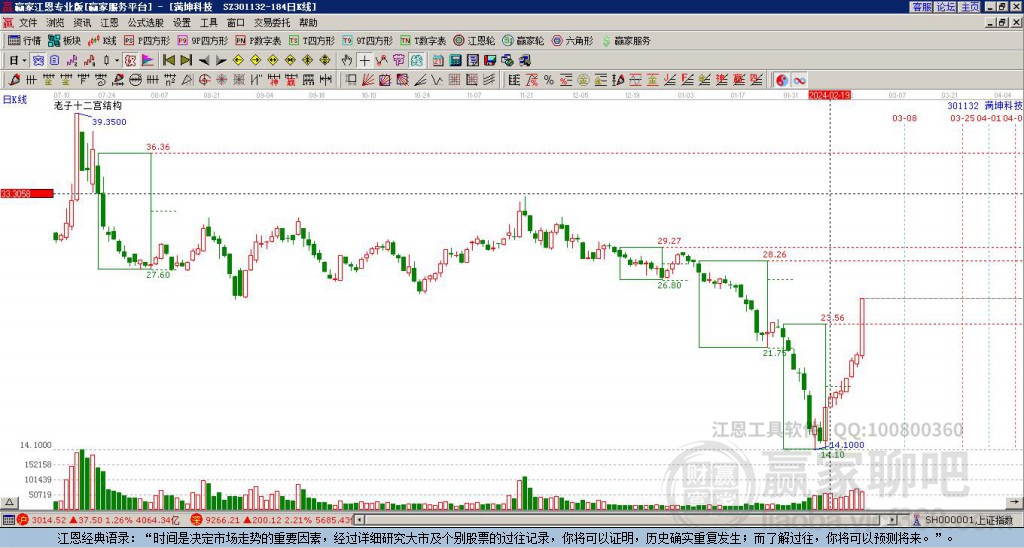Image resolution: width=1024 pixels, height=548 pixels.
Task: Click the 33.3058 red price label
Action: pyautogui.click(x=27, y=193)
